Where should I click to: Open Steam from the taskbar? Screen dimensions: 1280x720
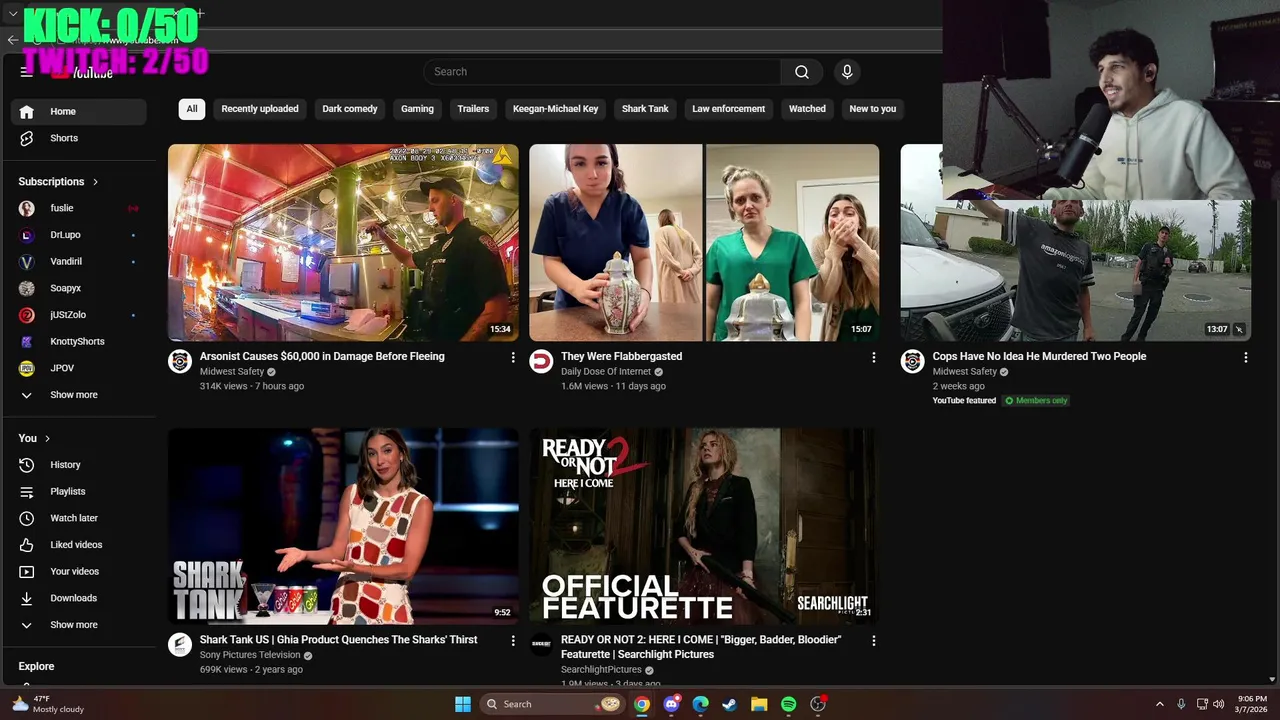730,704
